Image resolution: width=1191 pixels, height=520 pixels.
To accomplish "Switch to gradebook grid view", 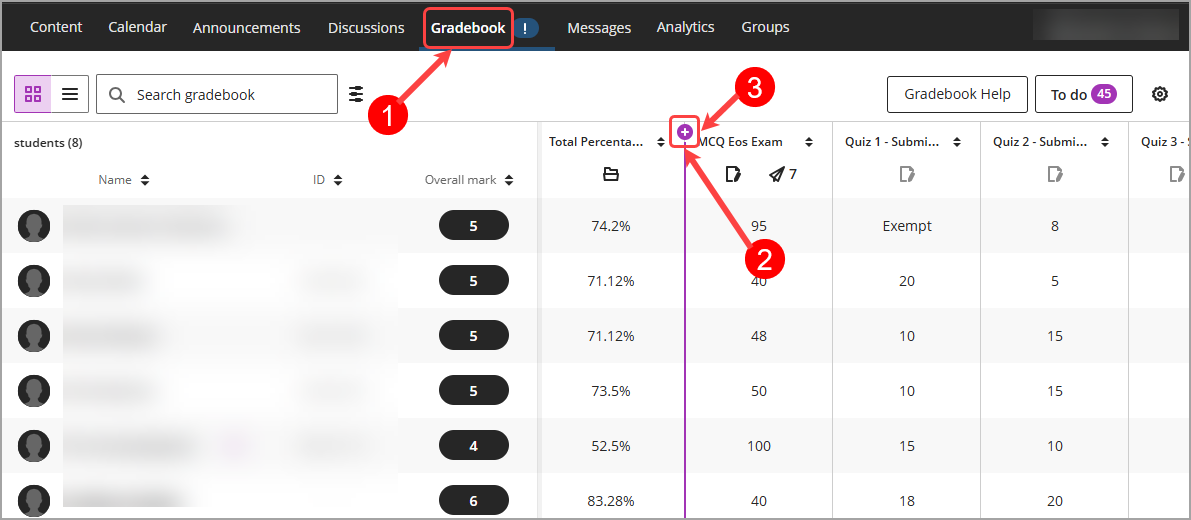I will [x=33, y=94].
